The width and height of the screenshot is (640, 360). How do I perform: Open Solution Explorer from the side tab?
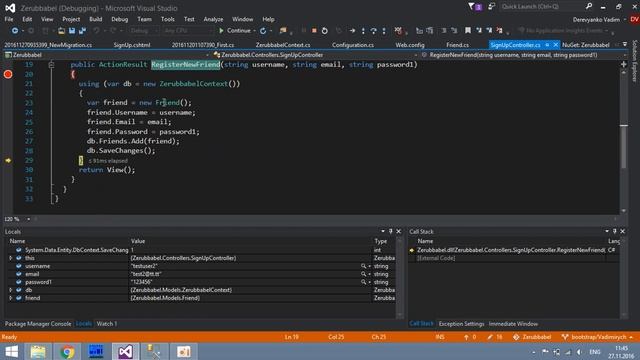click(635, 60)
